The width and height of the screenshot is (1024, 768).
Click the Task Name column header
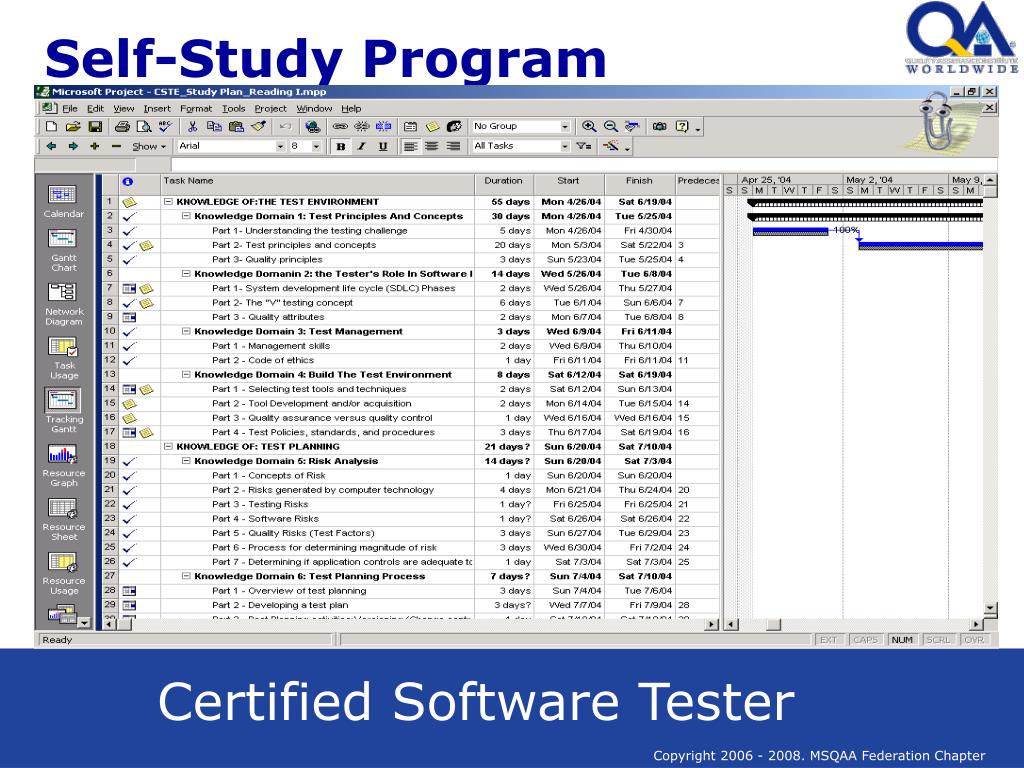pos(315,181)
